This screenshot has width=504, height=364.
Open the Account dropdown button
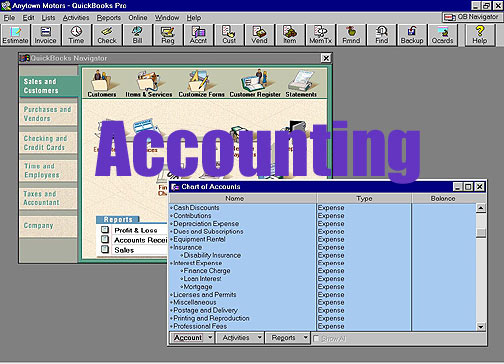[192, 338]
